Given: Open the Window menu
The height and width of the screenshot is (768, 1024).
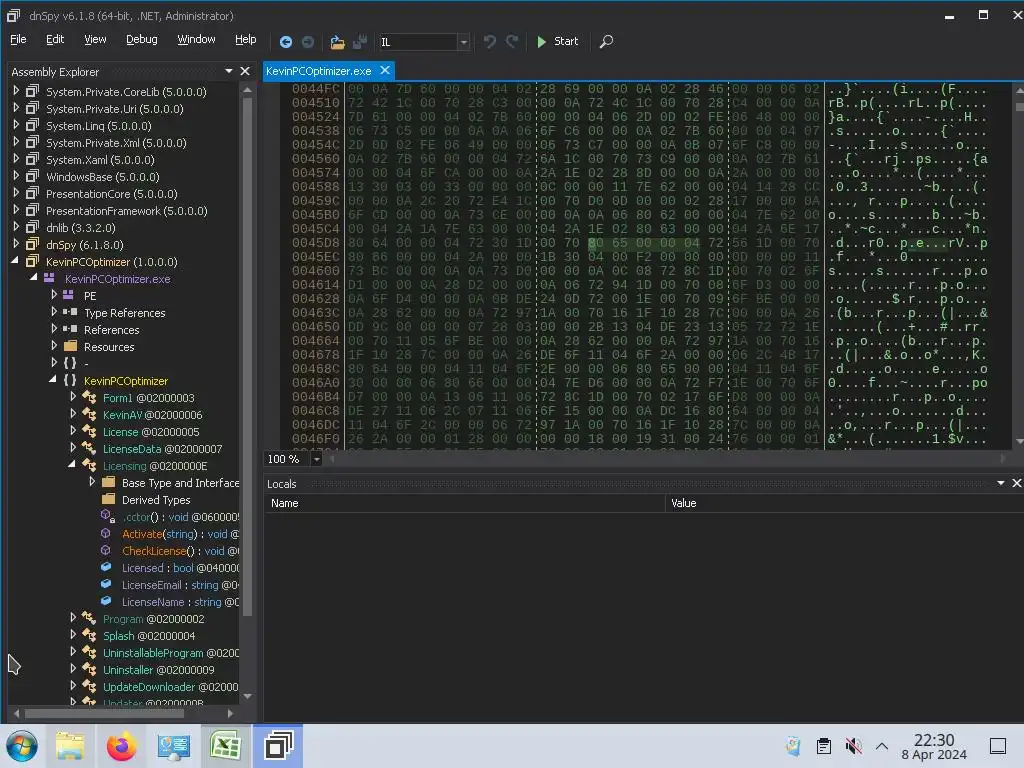Looking at the screenshot, I should coord(196,39).
